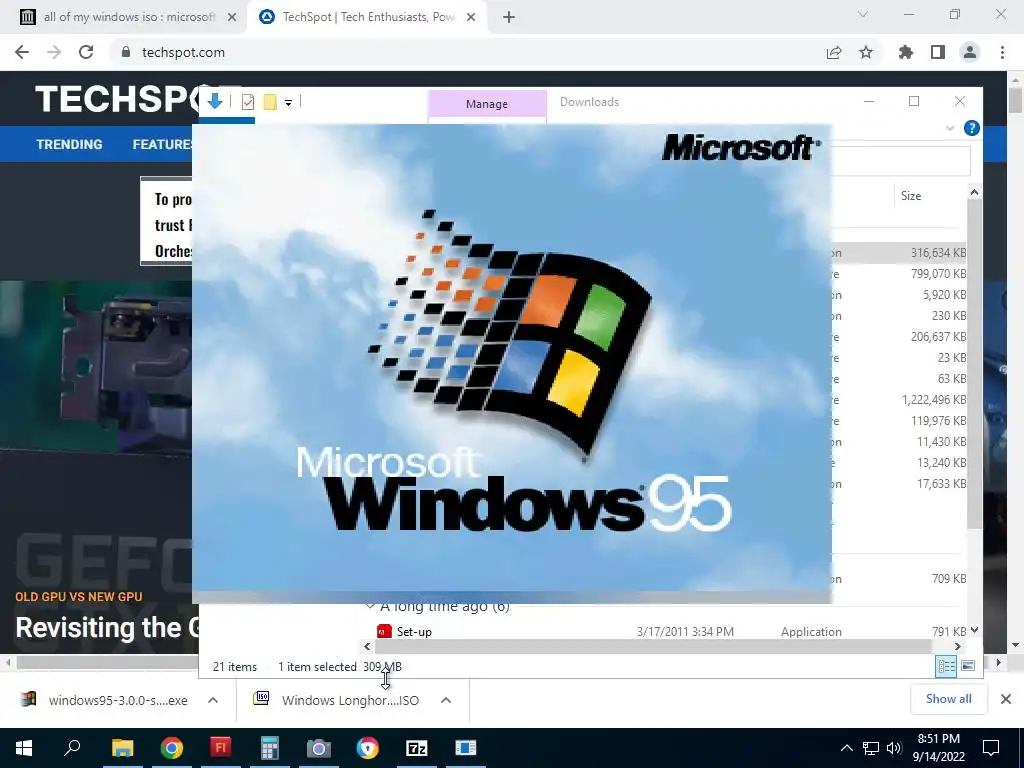
Task: Open the Windows Start menu
Action: (x=24, y=748)
